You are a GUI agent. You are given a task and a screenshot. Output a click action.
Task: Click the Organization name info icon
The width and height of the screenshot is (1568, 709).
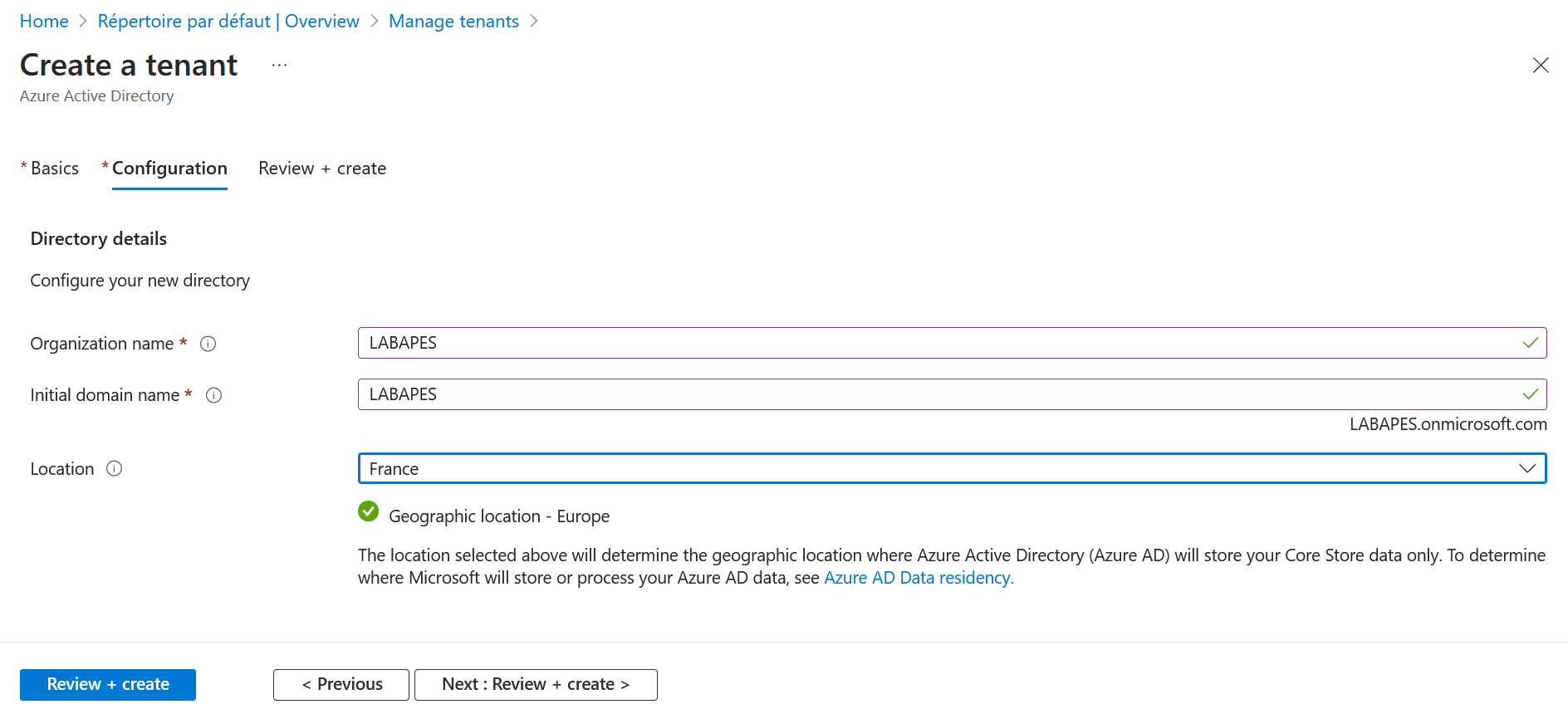pyautogui.click(x=208, y=344)
